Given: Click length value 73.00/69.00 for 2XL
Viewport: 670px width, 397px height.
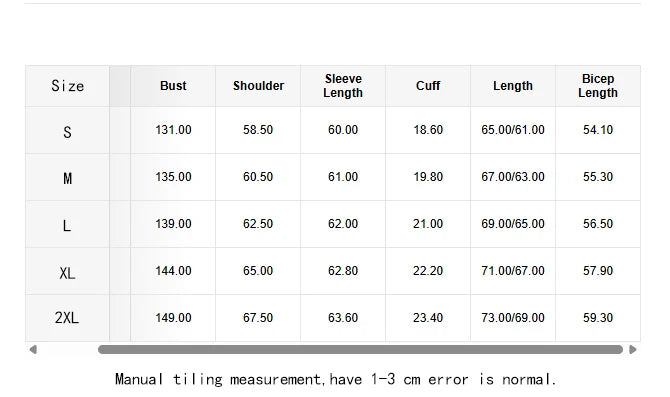Looking at the screenshot, I should [513, 318].
